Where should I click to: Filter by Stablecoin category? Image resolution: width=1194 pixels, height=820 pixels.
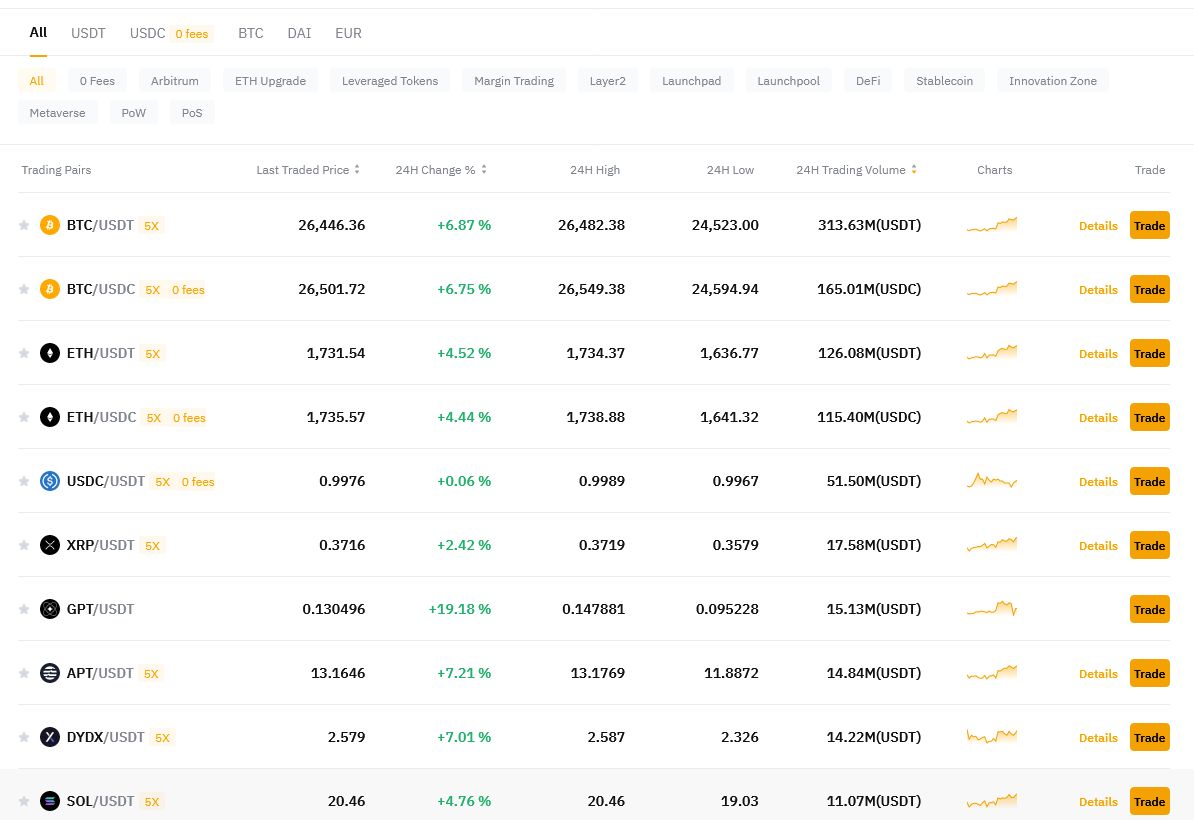tap(944, 81)
